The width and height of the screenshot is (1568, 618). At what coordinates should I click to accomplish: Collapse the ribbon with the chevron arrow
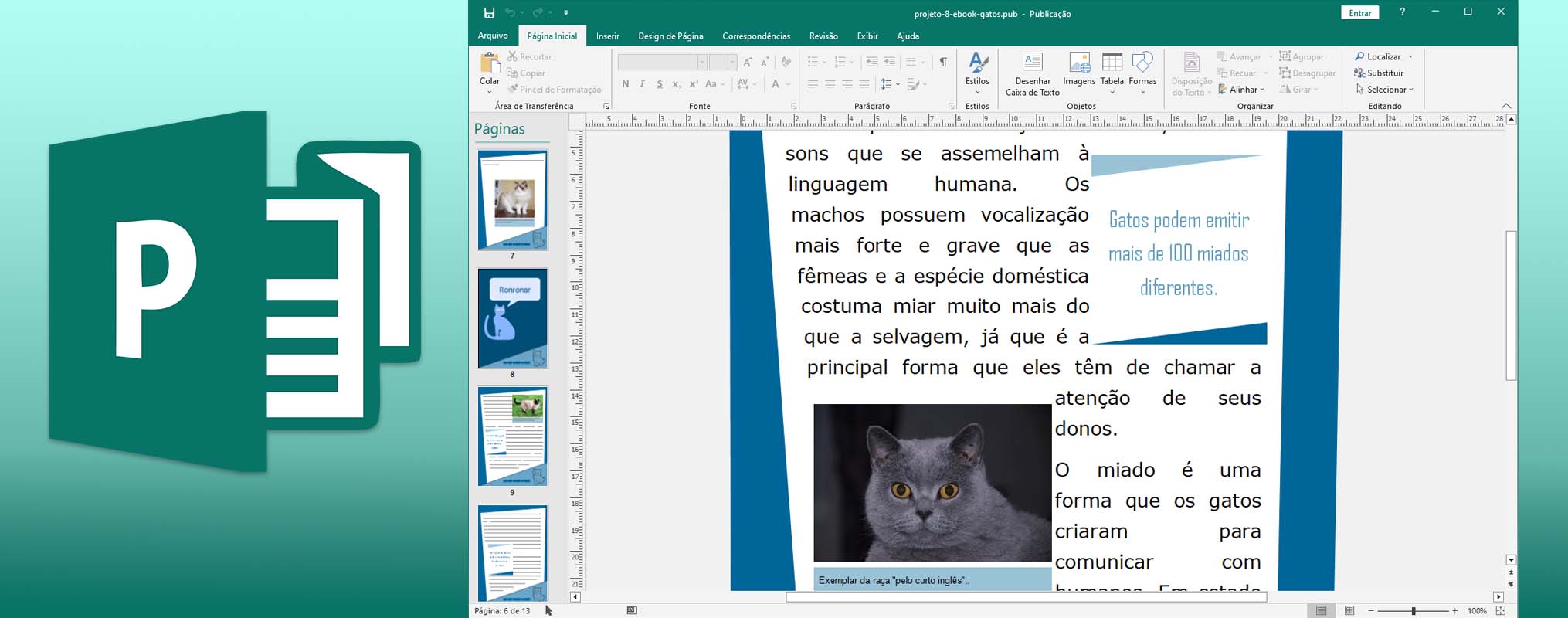[x=1505, y=106]
